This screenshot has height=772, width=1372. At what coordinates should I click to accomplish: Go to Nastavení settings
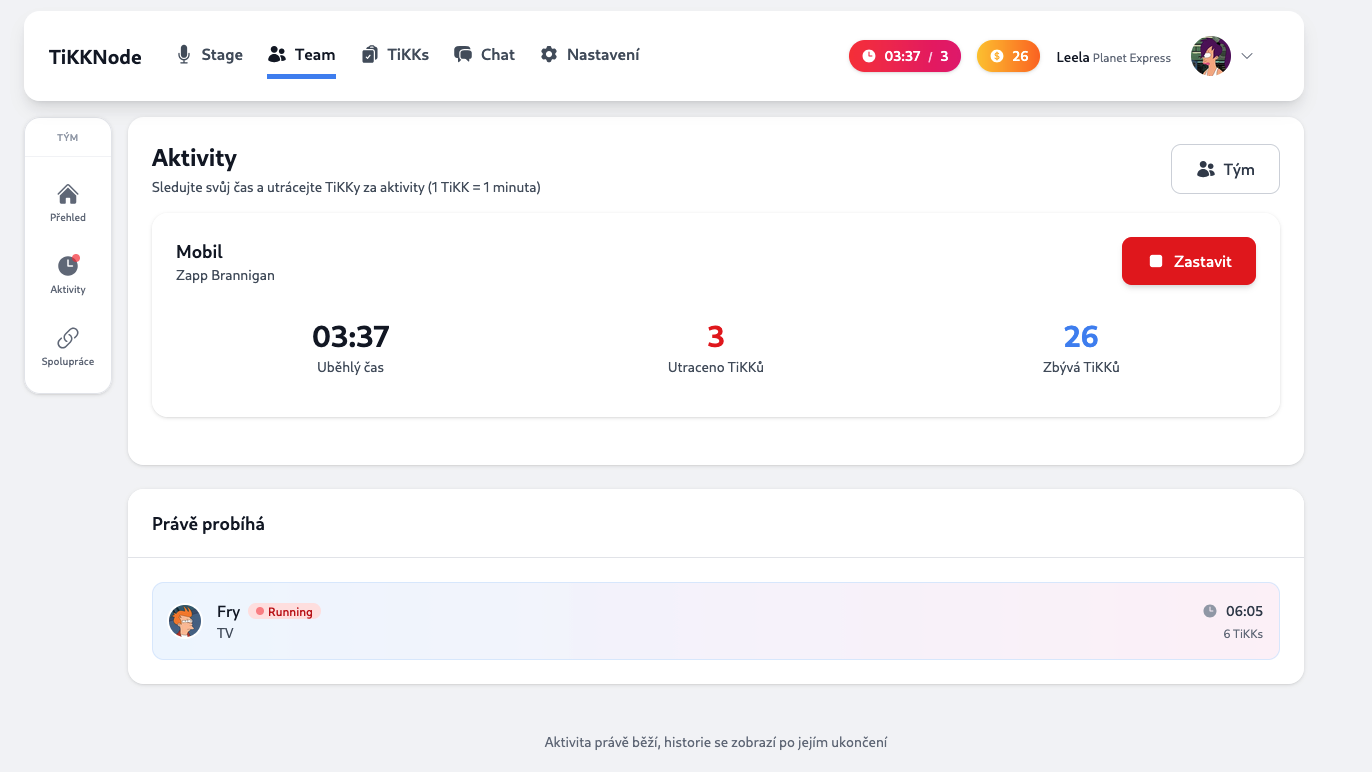(590, 55)
